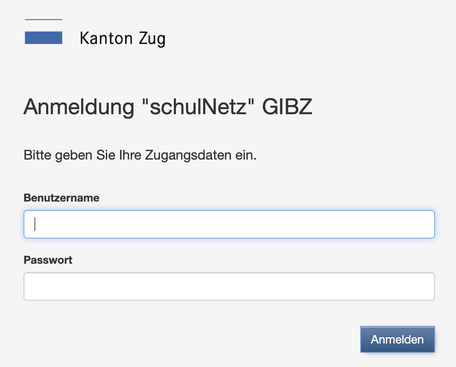Click the word "Zug" in the header

152,39
